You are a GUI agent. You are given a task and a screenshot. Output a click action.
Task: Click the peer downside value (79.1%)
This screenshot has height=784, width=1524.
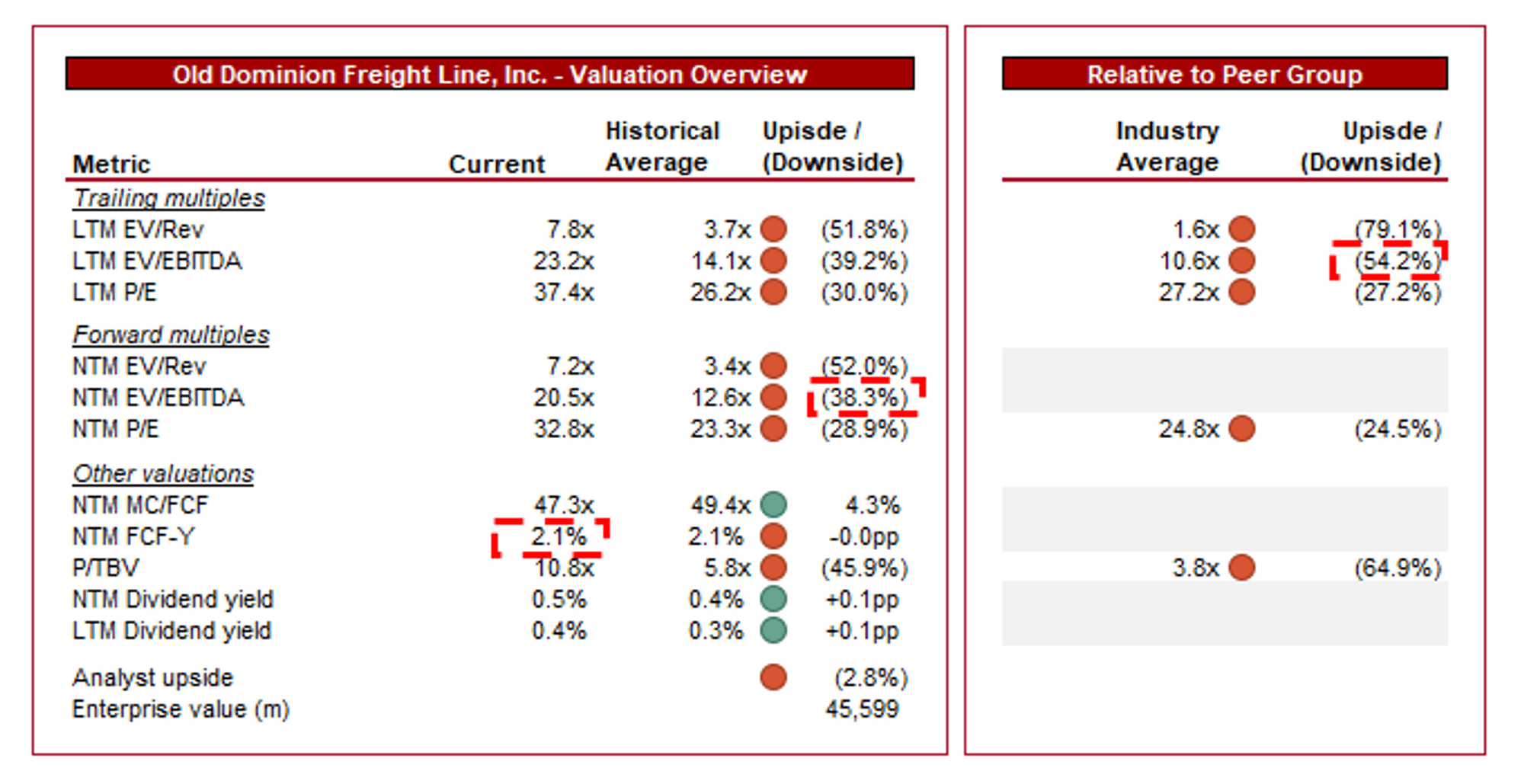click(x=1398, y=229)
